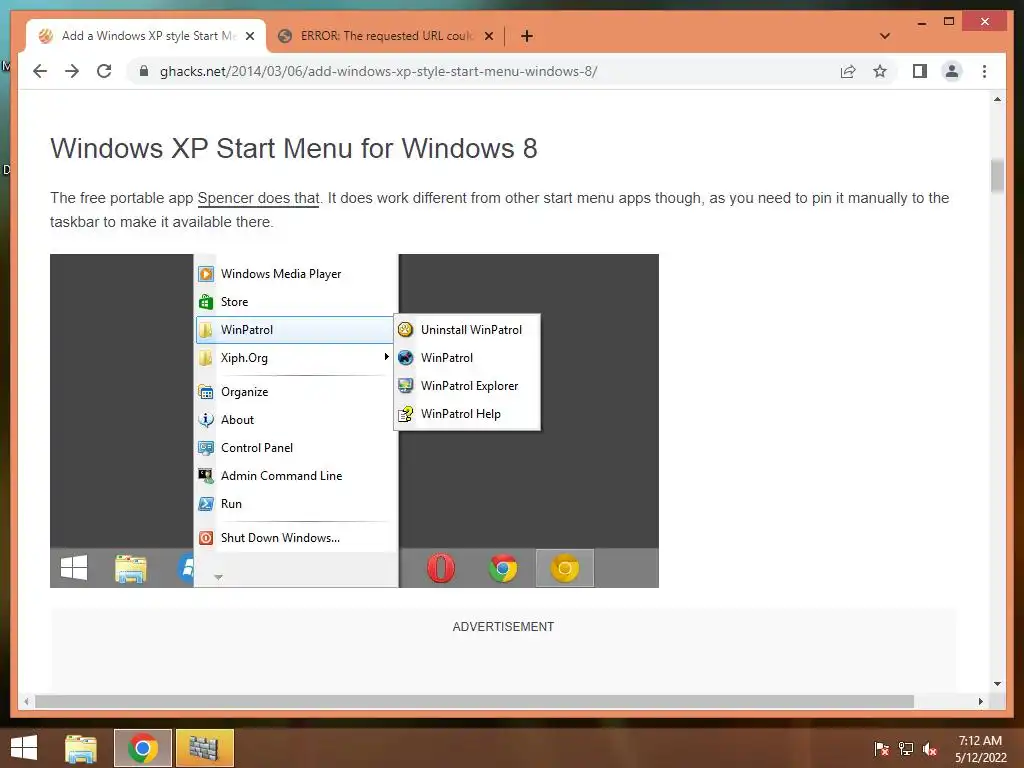Image resolution: width=1024 pixels, height=768 pixels.
Task: Click the horizontal scrollbar thumb
Action: point(474,701)
